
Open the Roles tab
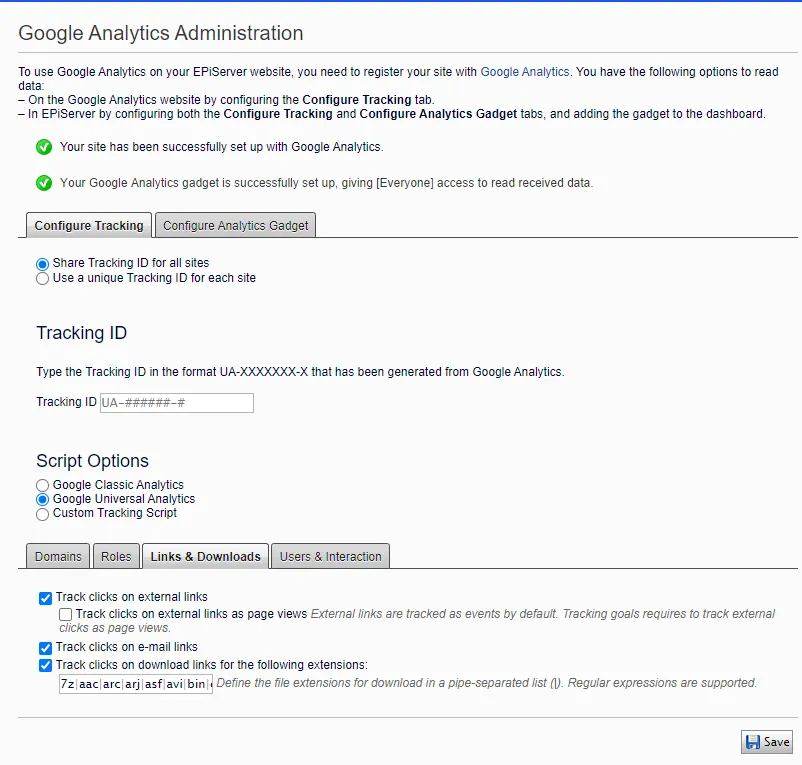click(x=116, y=556)
